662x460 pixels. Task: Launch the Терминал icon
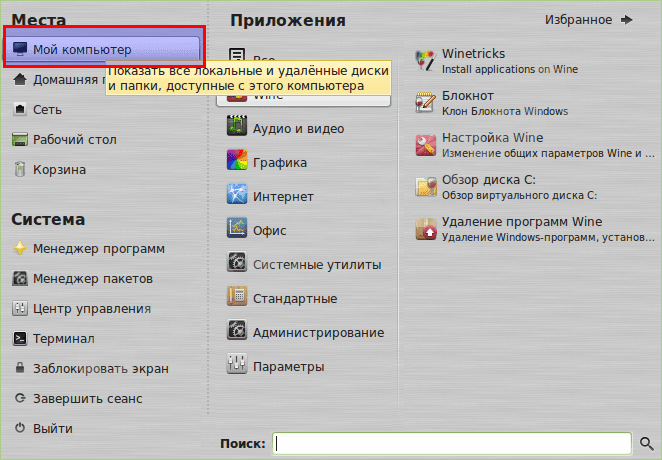click(x=20, y=338)
